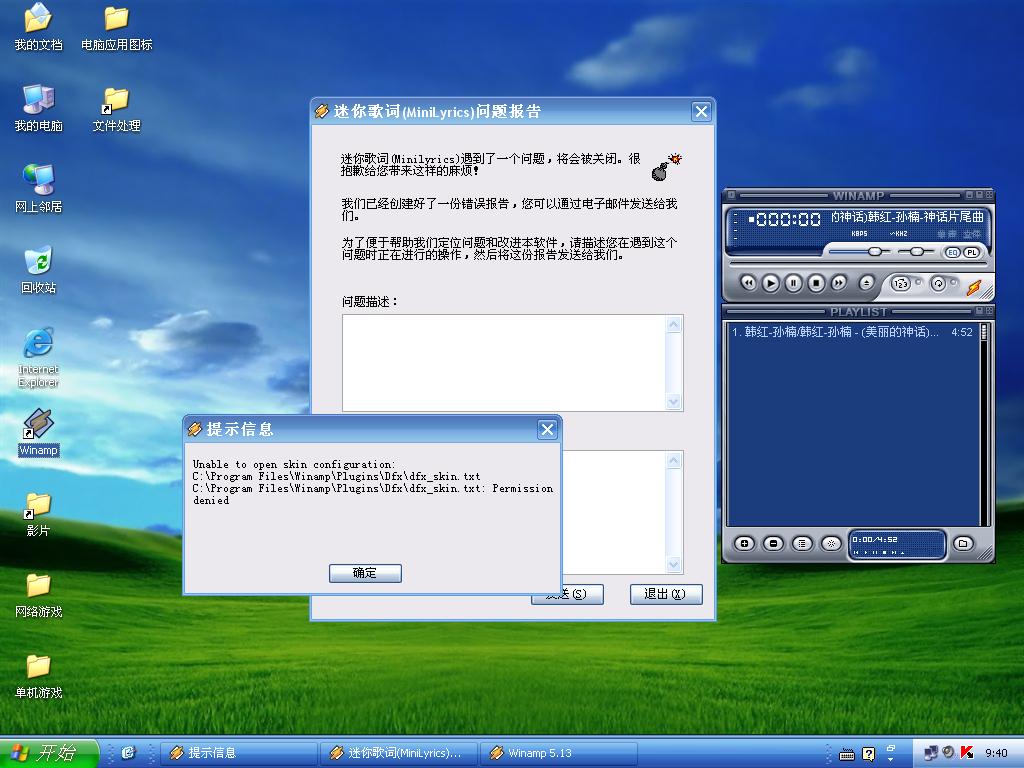Toggle repeat mode in Winamp
Viewport: 1024px width, 768px height.
[x=938, y=284]
